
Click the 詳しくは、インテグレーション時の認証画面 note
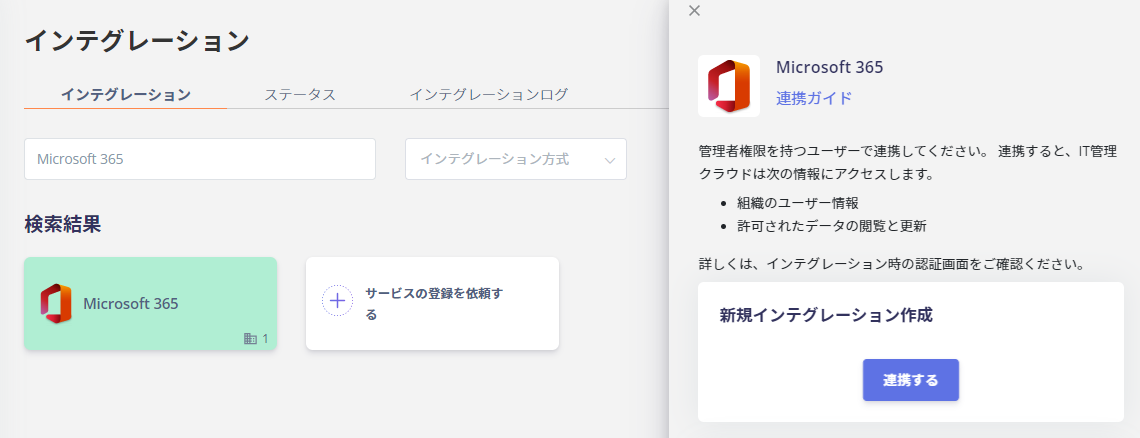[891, 263]
